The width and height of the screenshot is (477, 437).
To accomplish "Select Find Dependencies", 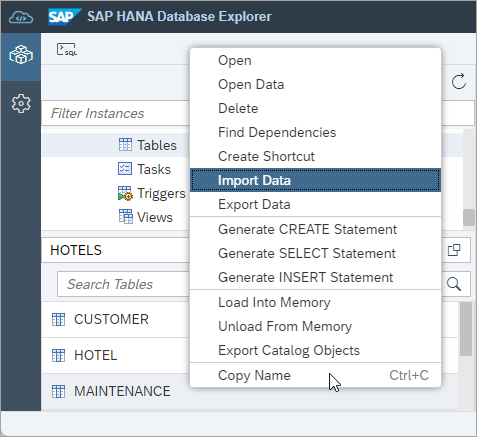I will 315,132.
